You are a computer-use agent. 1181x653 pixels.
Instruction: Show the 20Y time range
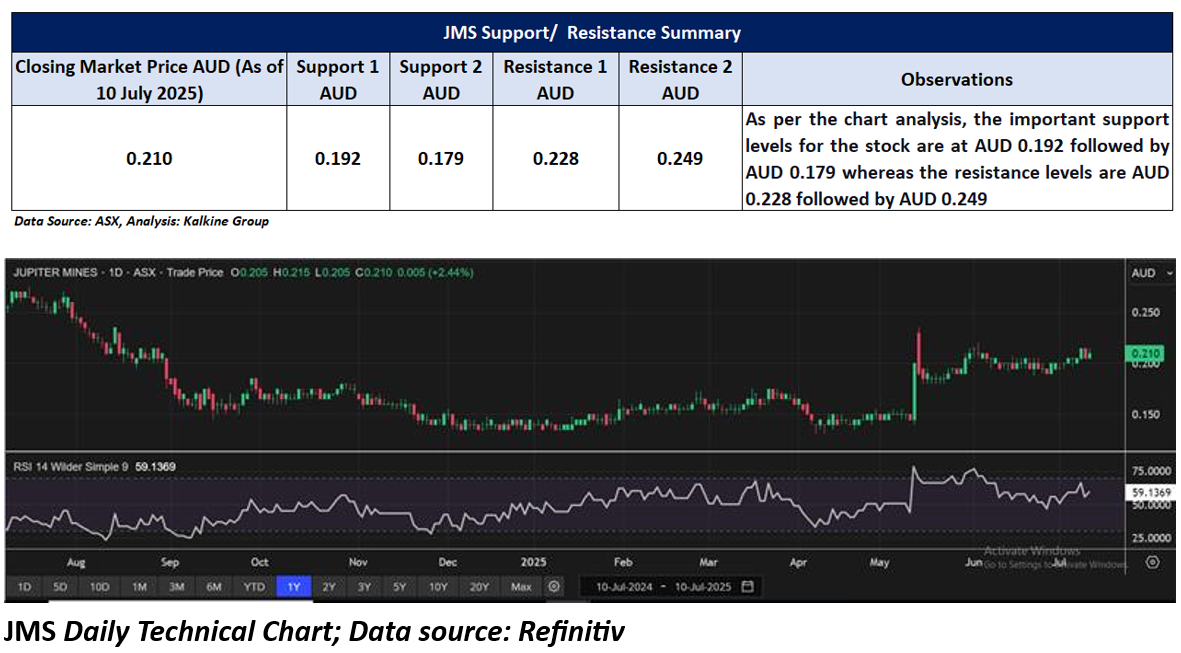(x=480, y=587)
